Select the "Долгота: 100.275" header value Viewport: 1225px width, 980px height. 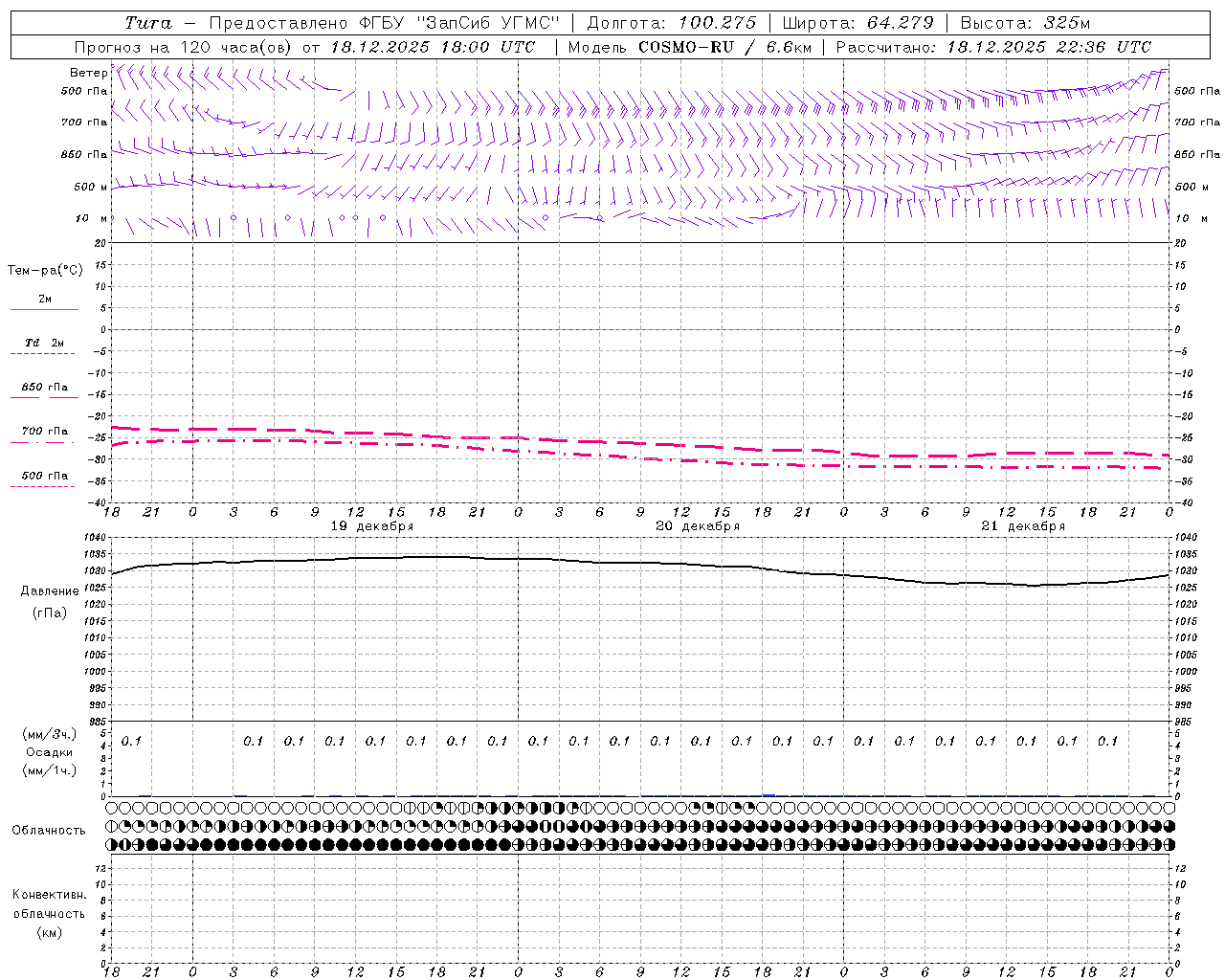tap(671, 23)
